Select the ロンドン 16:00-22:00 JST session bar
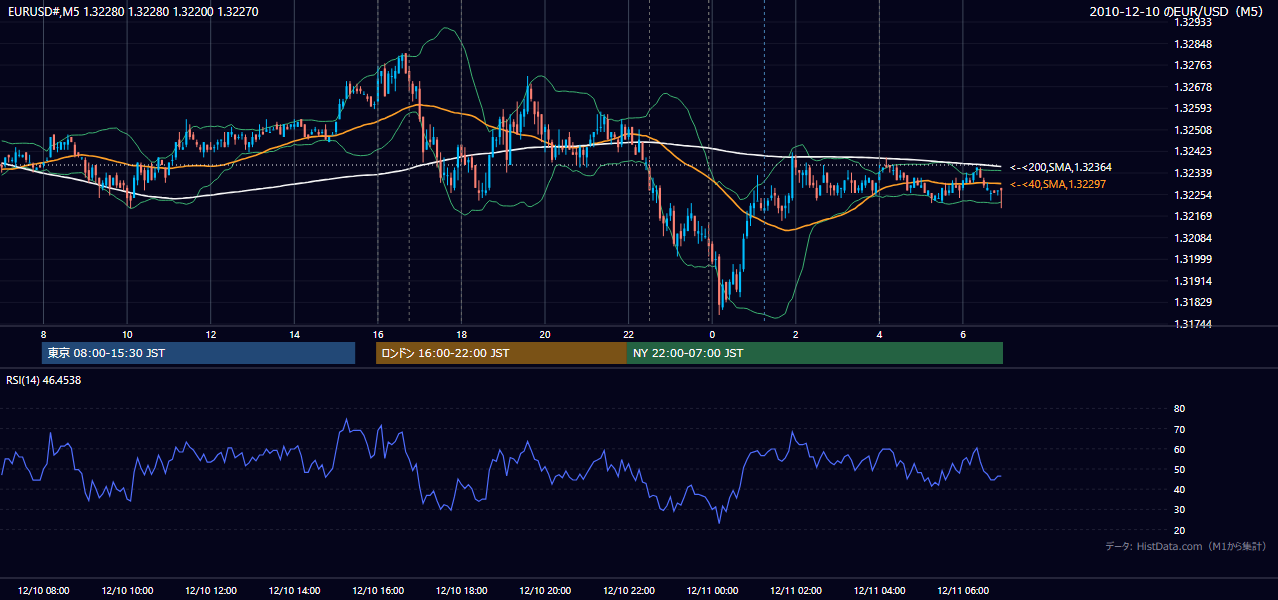The image size is (1278, 600). coord(501,353)
